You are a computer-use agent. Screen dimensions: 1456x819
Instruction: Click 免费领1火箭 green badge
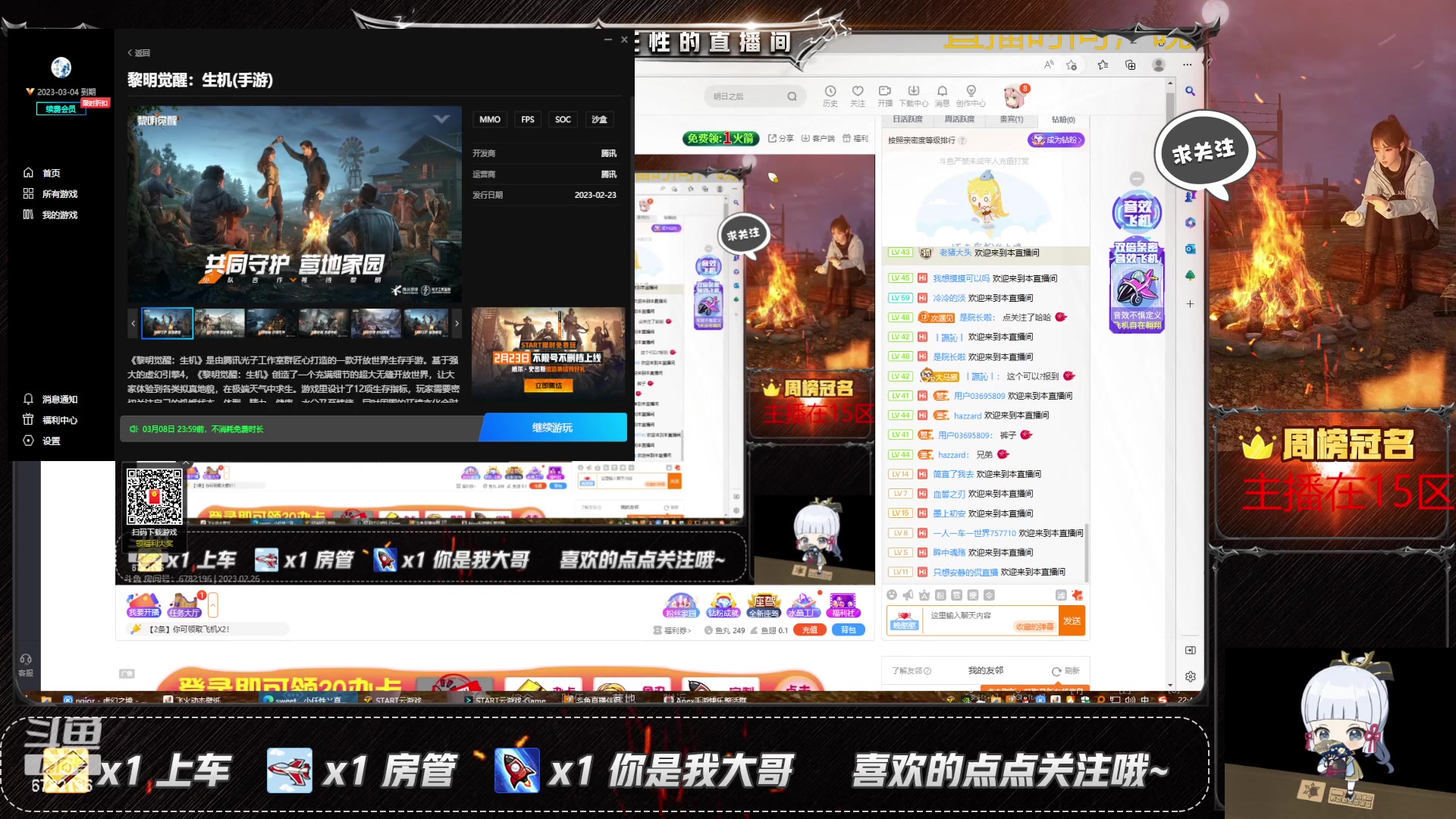click(720, 138)
